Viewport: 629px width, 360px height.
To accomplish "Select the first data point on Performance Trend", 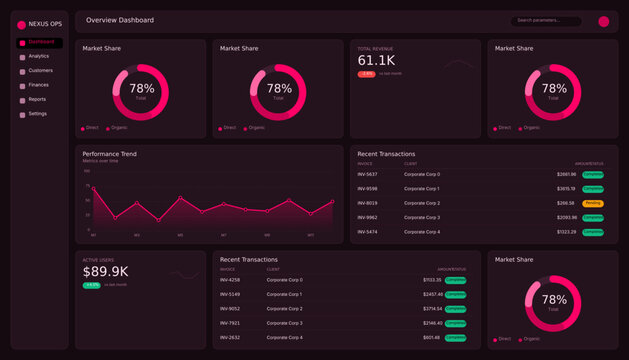I will pyautogui.click(x=93, y=188).
